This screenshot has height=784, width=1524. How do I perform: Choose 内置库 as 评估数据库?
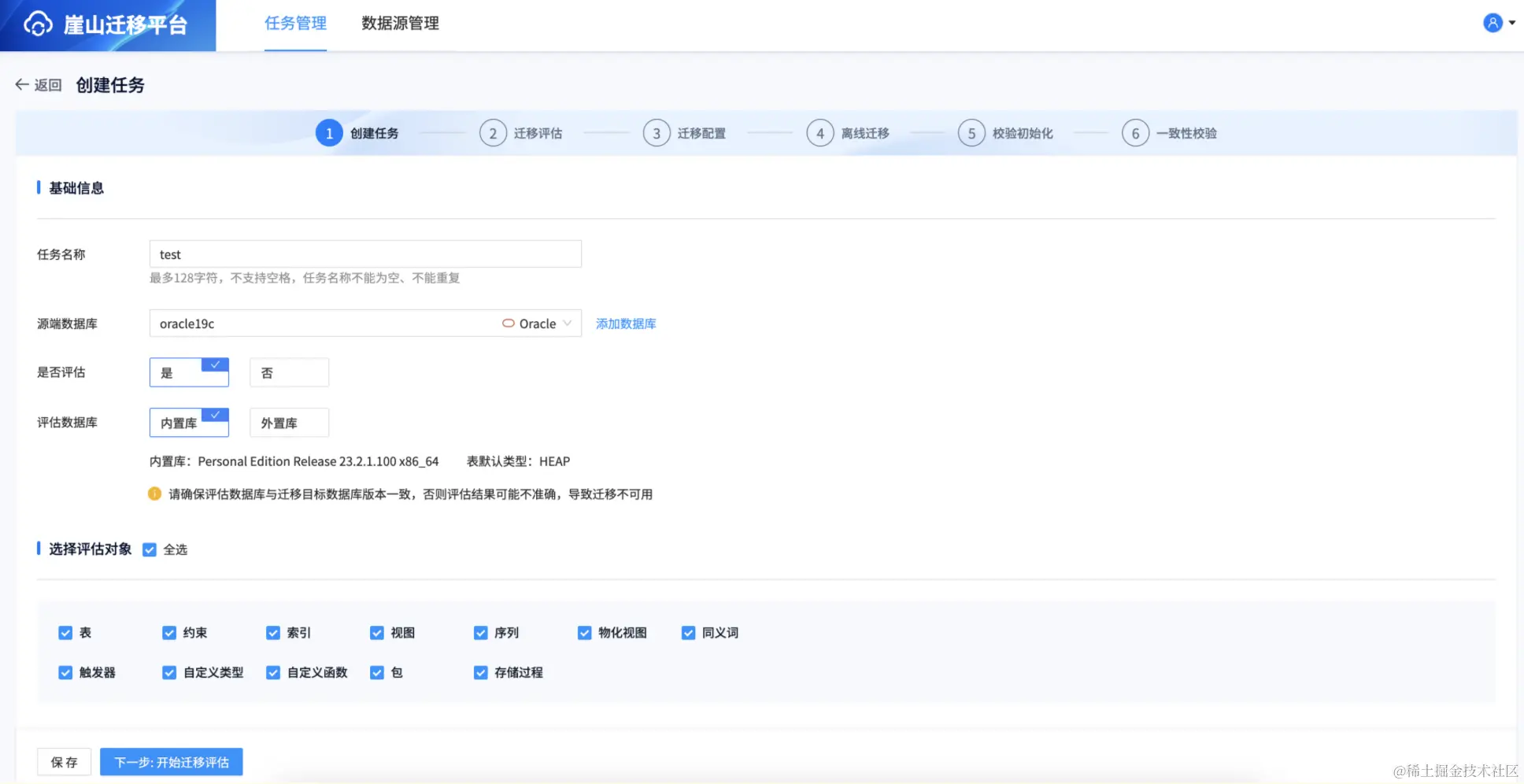pos(189,423)
